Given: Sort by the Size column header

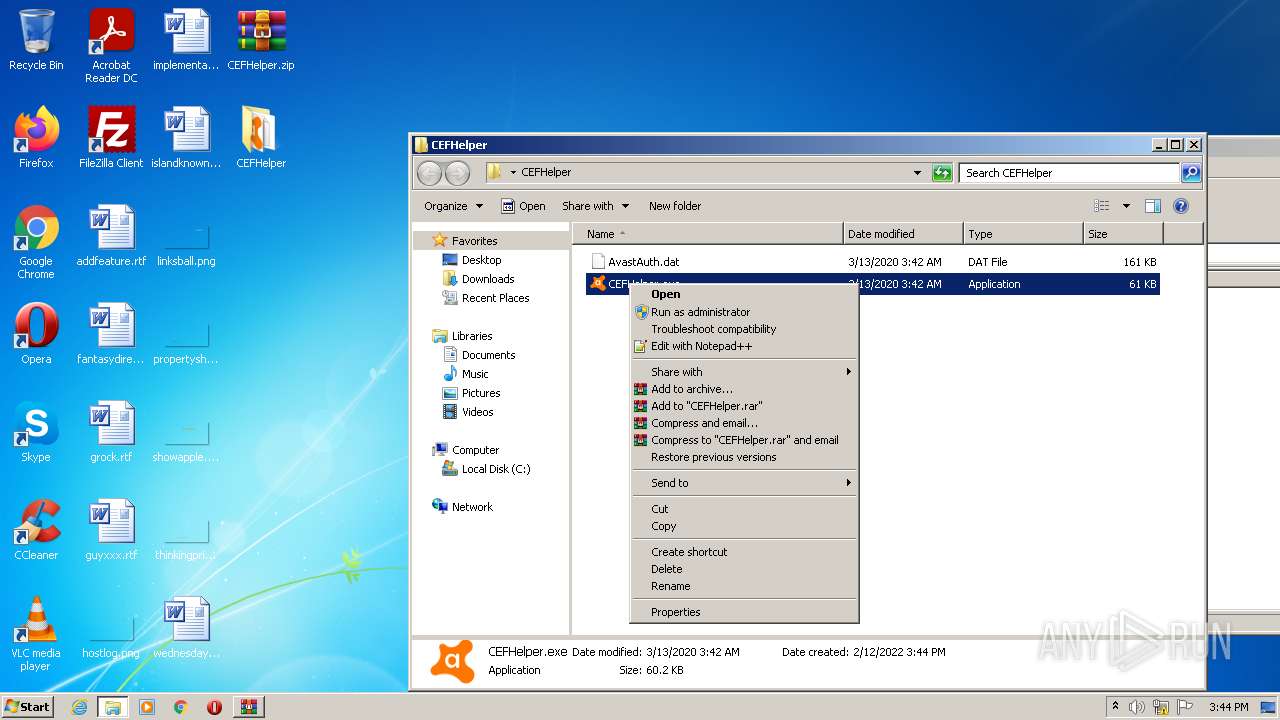Looking at the screenshot, I should [x=1123, y=234].
